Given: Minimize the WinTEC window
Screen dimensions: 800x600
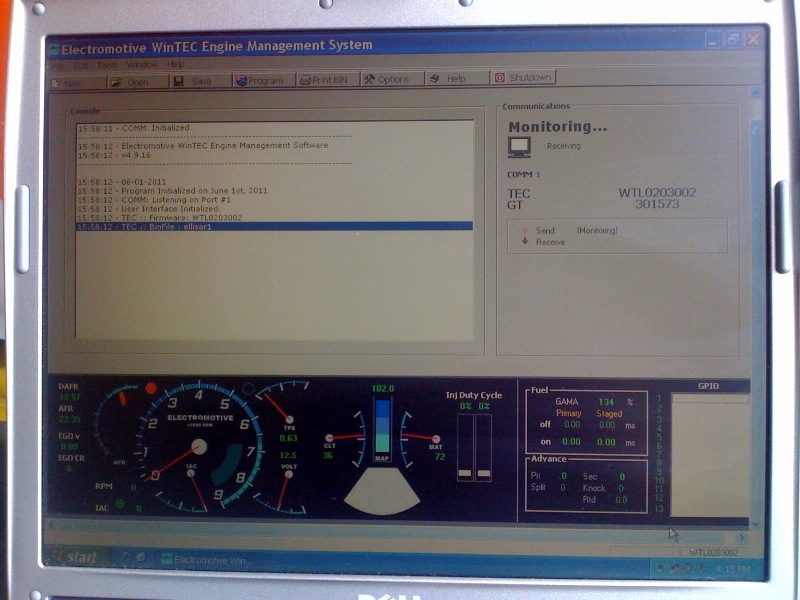Looking at the screenshot, I should [715, 39].
